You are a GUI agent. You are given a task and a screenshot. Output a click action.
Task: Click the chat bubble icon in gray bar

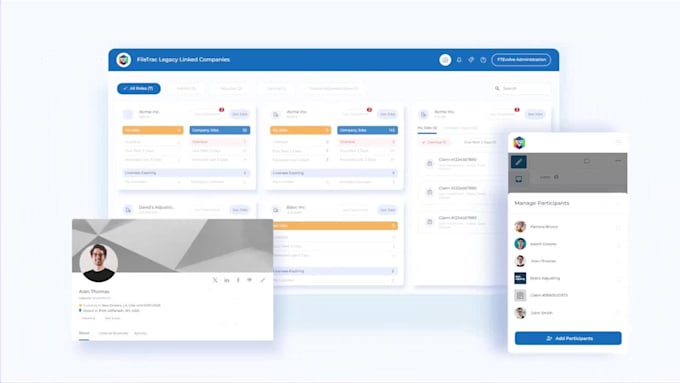(587, 161)
